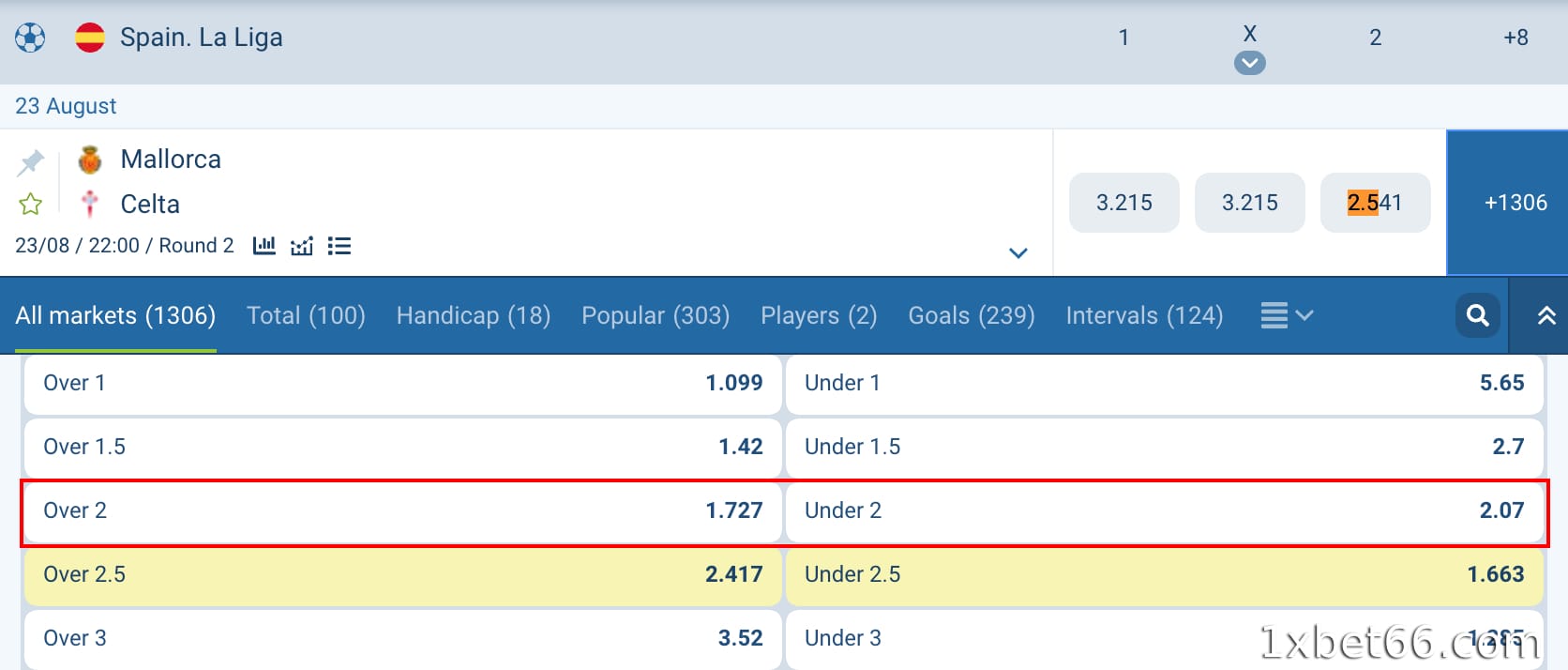Open the market layout view dropdown
Image resolution: width=1568 pixels, height=670 pixels.
[1286, 315]
